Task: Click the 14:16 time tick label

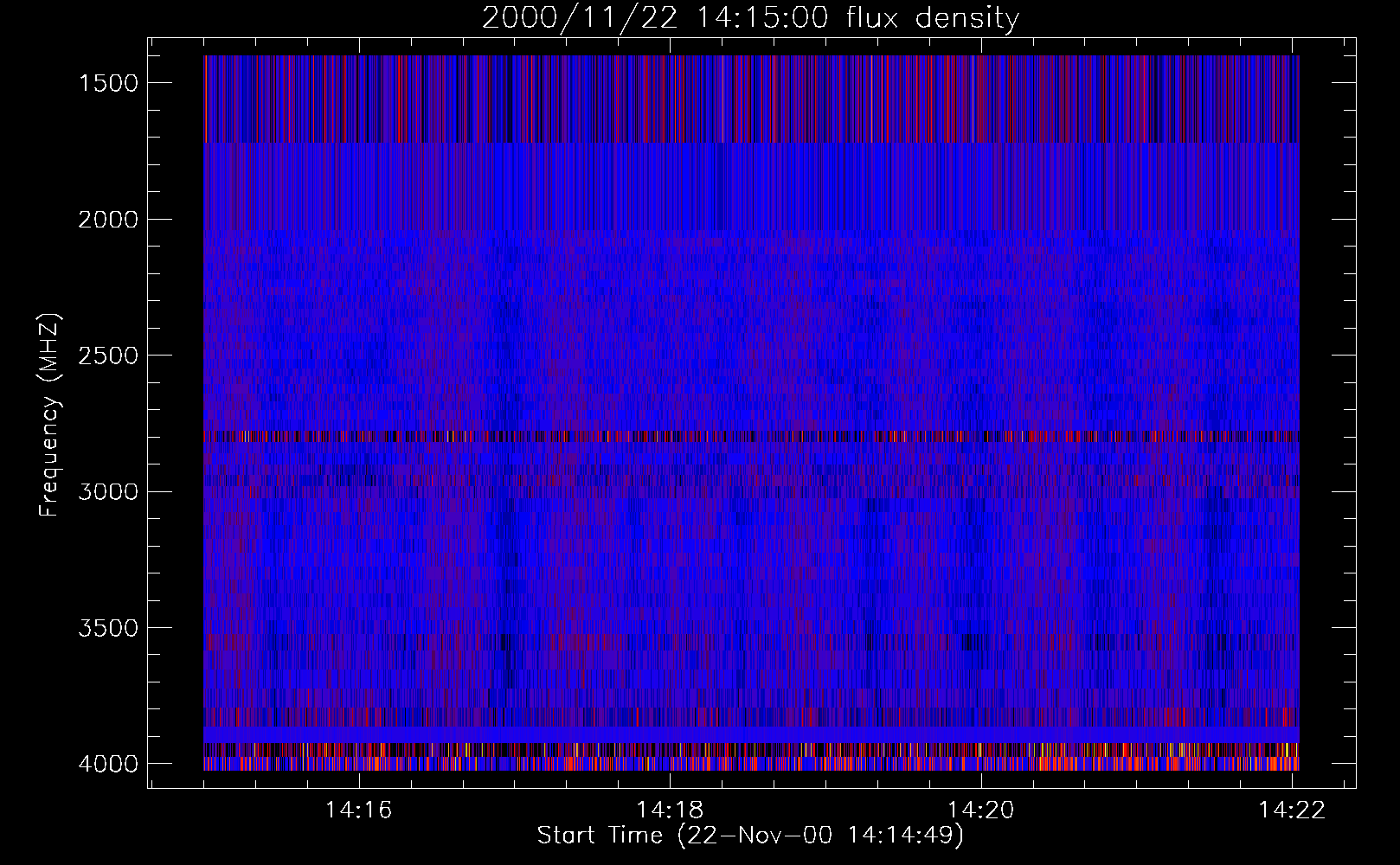Action: 359,811
